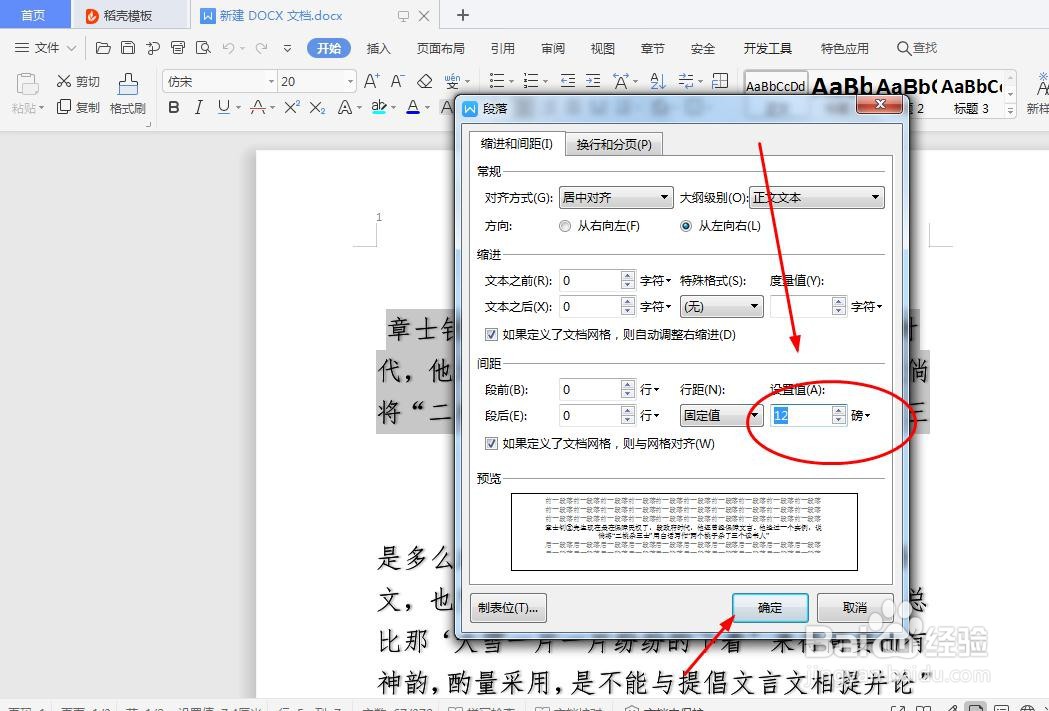Redo the last action
Image resolution: width=1049 pixels, height=711 pixels.
point(262,48)
